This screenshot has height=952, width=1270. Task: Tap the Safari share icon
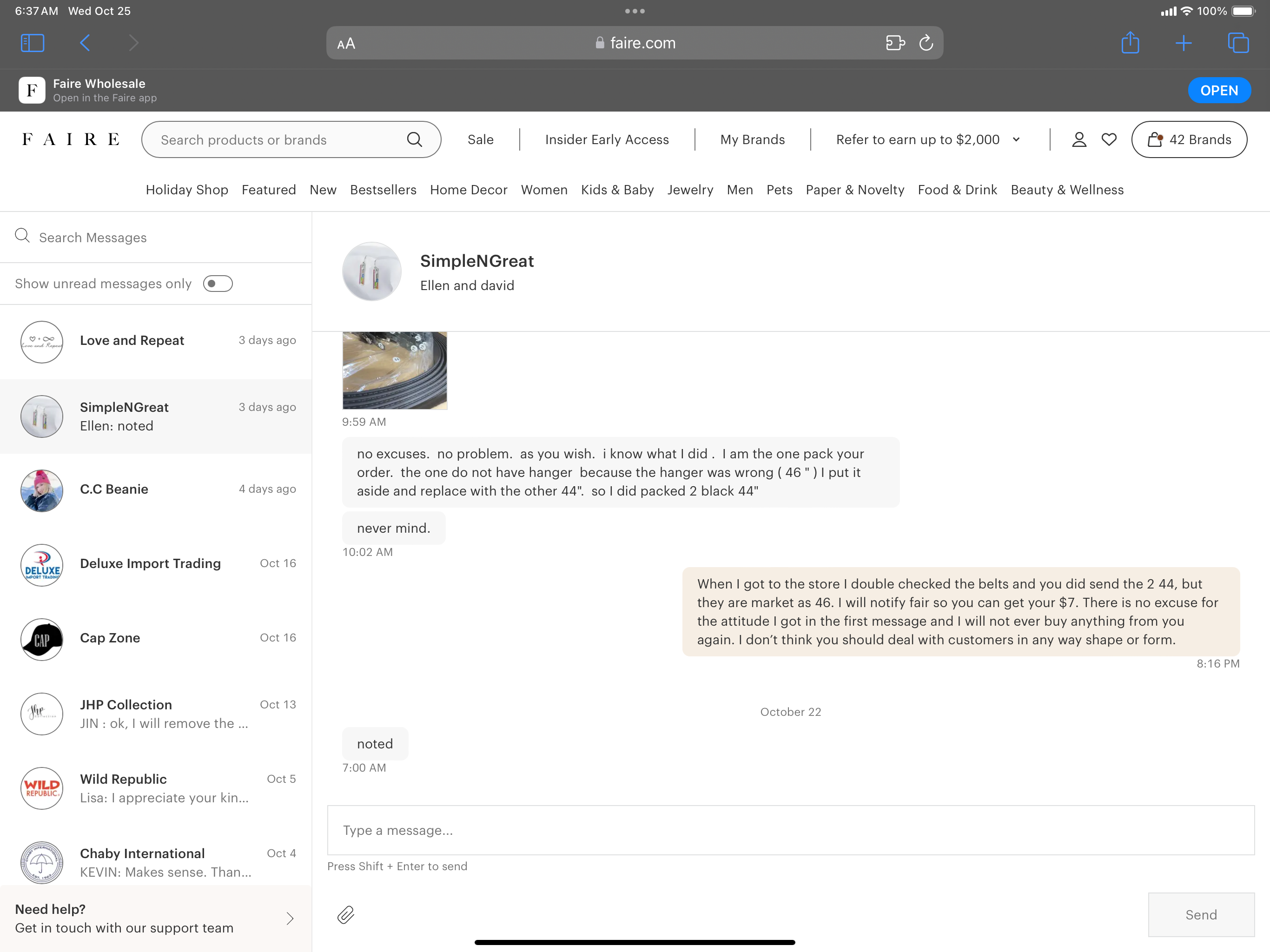pos(1130,43)
